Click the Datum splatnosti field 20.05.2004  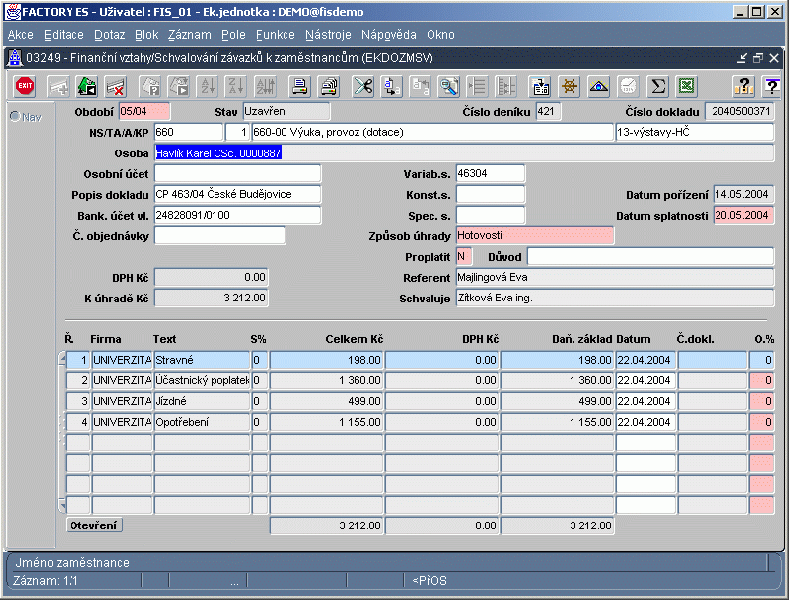[744, 215]
